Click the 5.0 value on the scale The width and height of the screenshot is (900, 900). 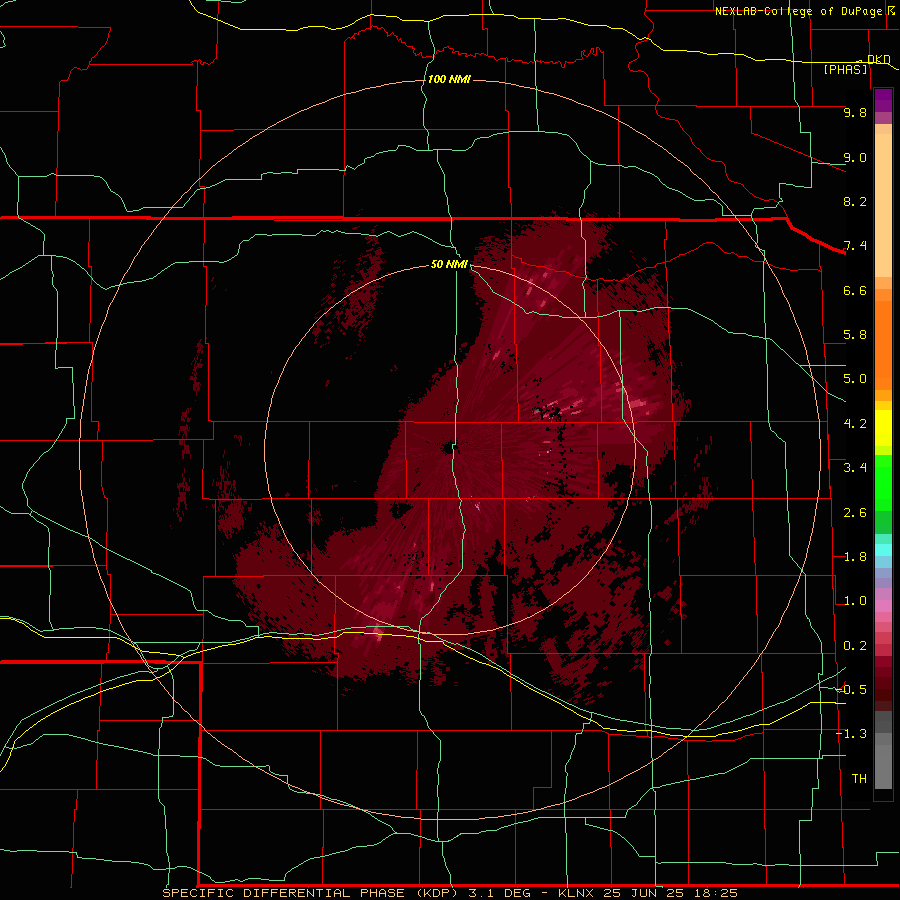point(855,379)
